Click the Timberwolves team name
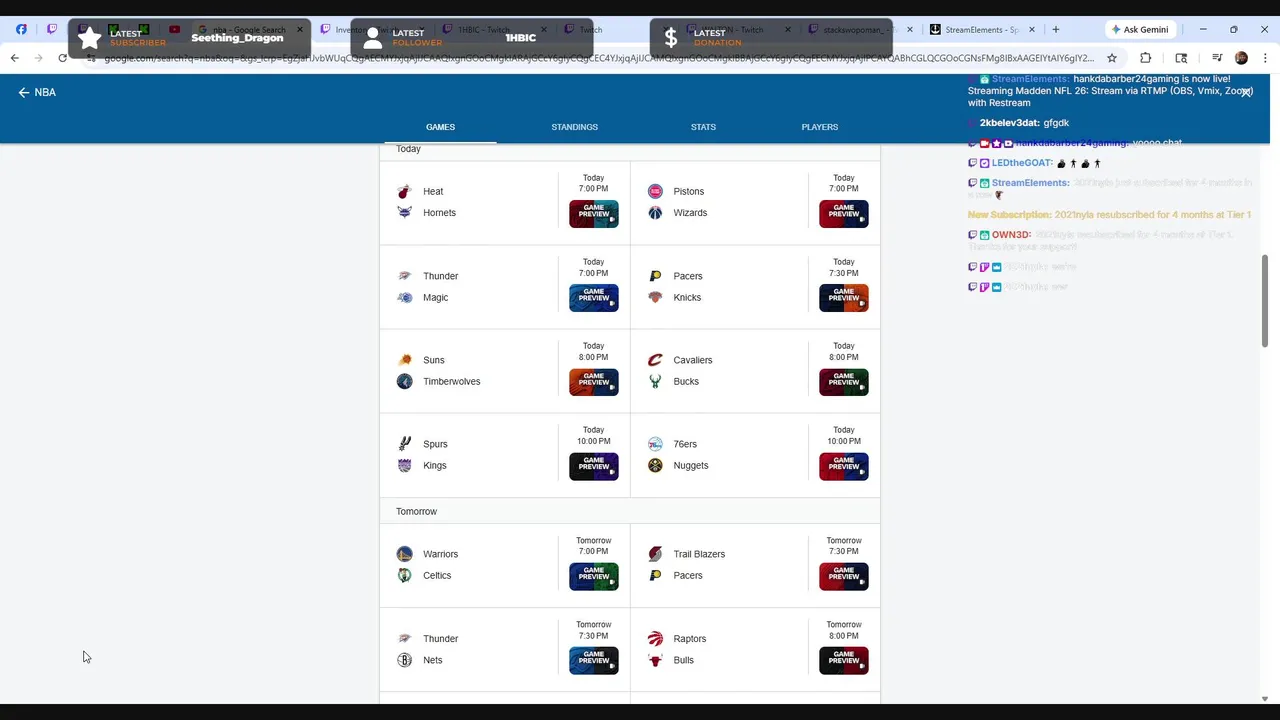 coord(451,381)
